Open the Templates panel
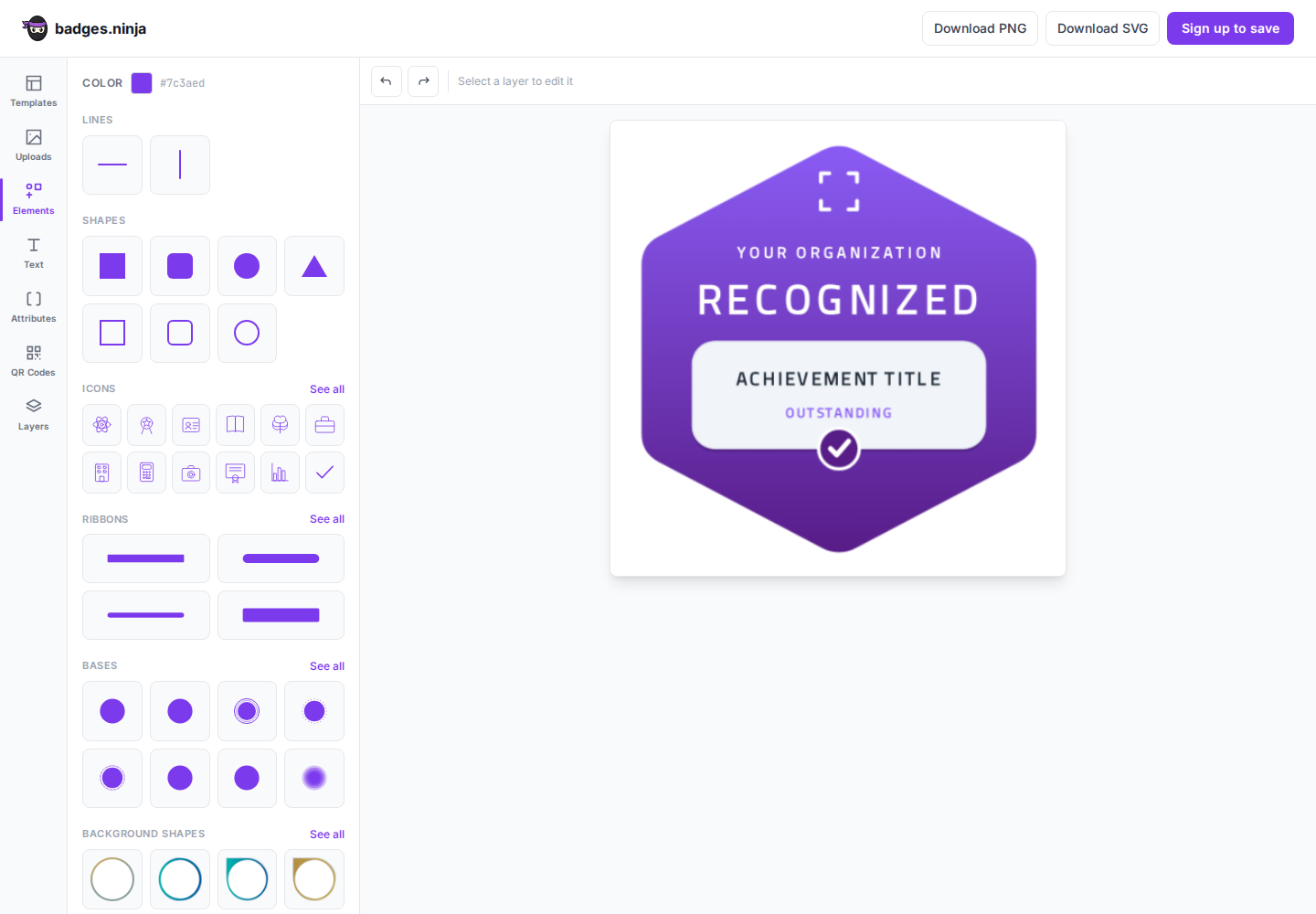Screen dimensions: 1316x914 [x=34, y=91]
